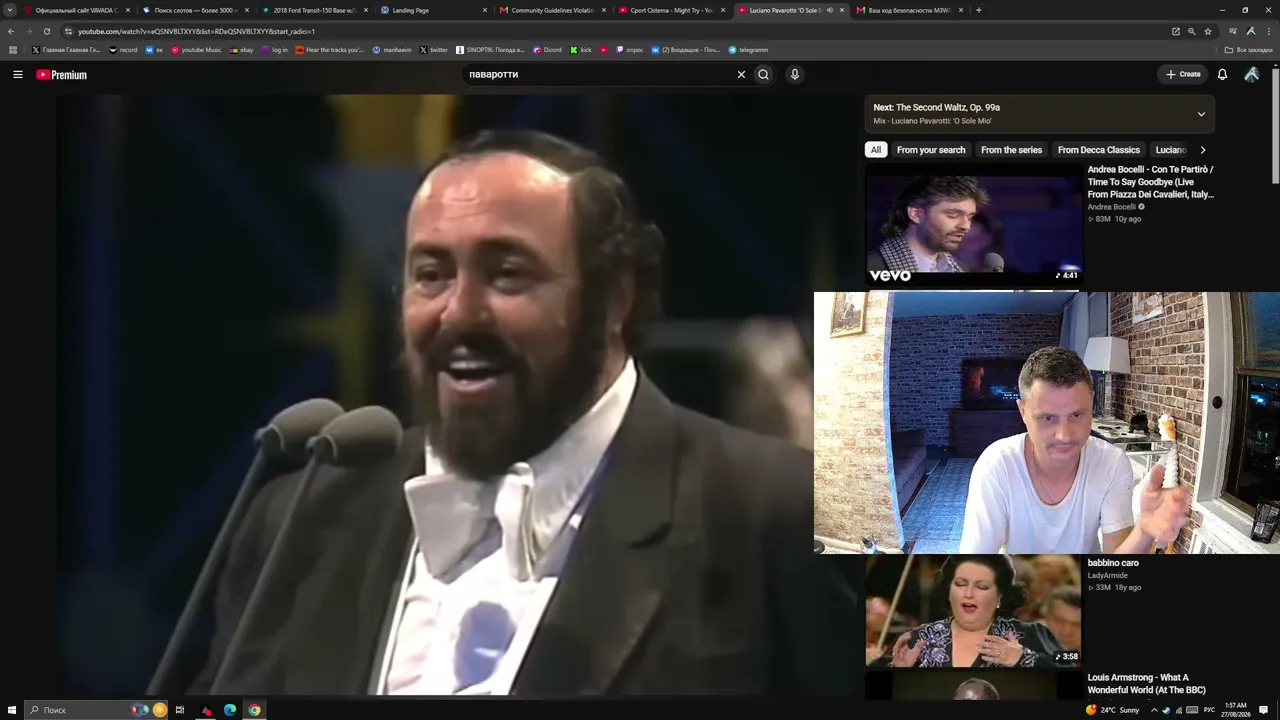This screenshot has height=720, width=1280.
Task: Show the Windows notification center
Action: point(1264,710)
